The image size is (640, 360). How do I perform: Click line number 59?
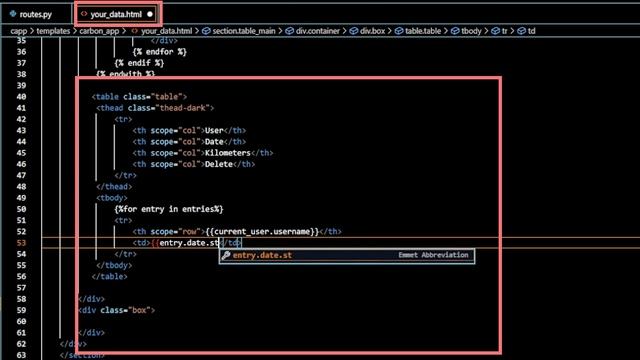(x=21, y=310)
